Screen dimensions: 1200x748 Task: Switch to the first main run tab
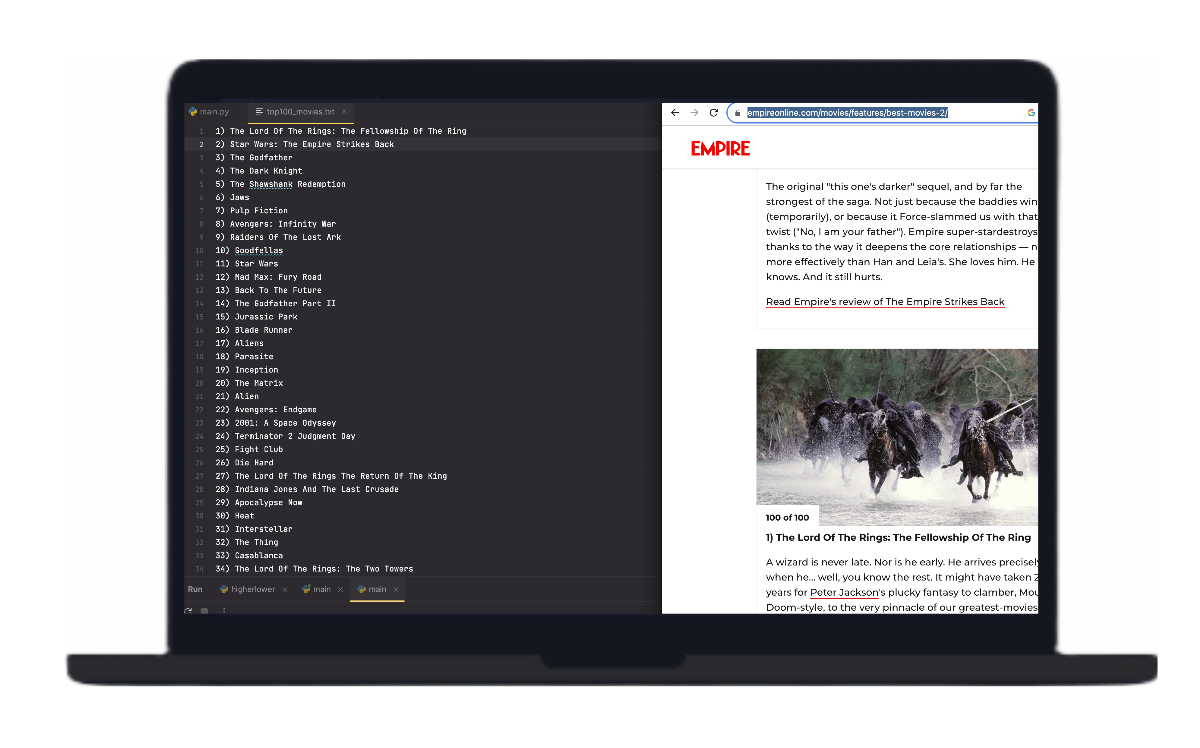click(x=316, y=590)
